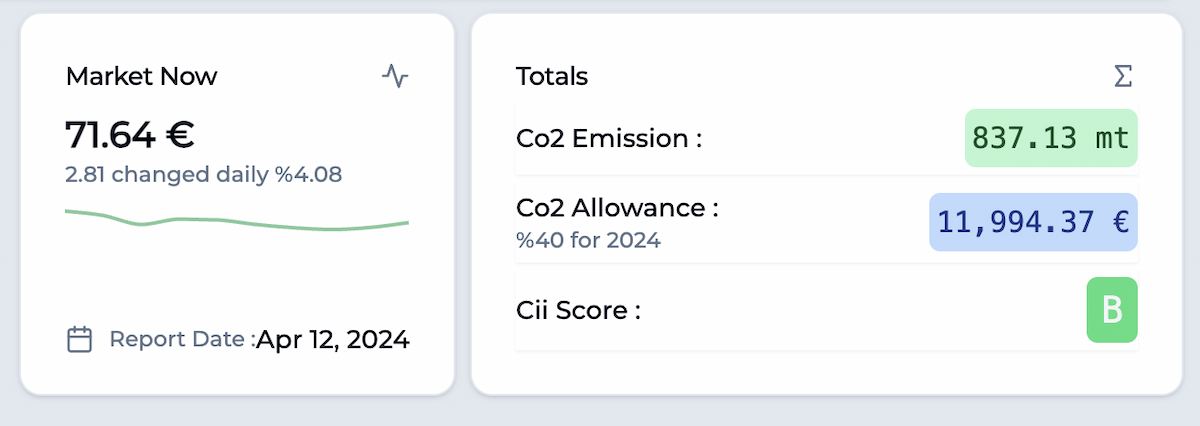
Task: Click the Cii Score row label
Action: [578, 310]
